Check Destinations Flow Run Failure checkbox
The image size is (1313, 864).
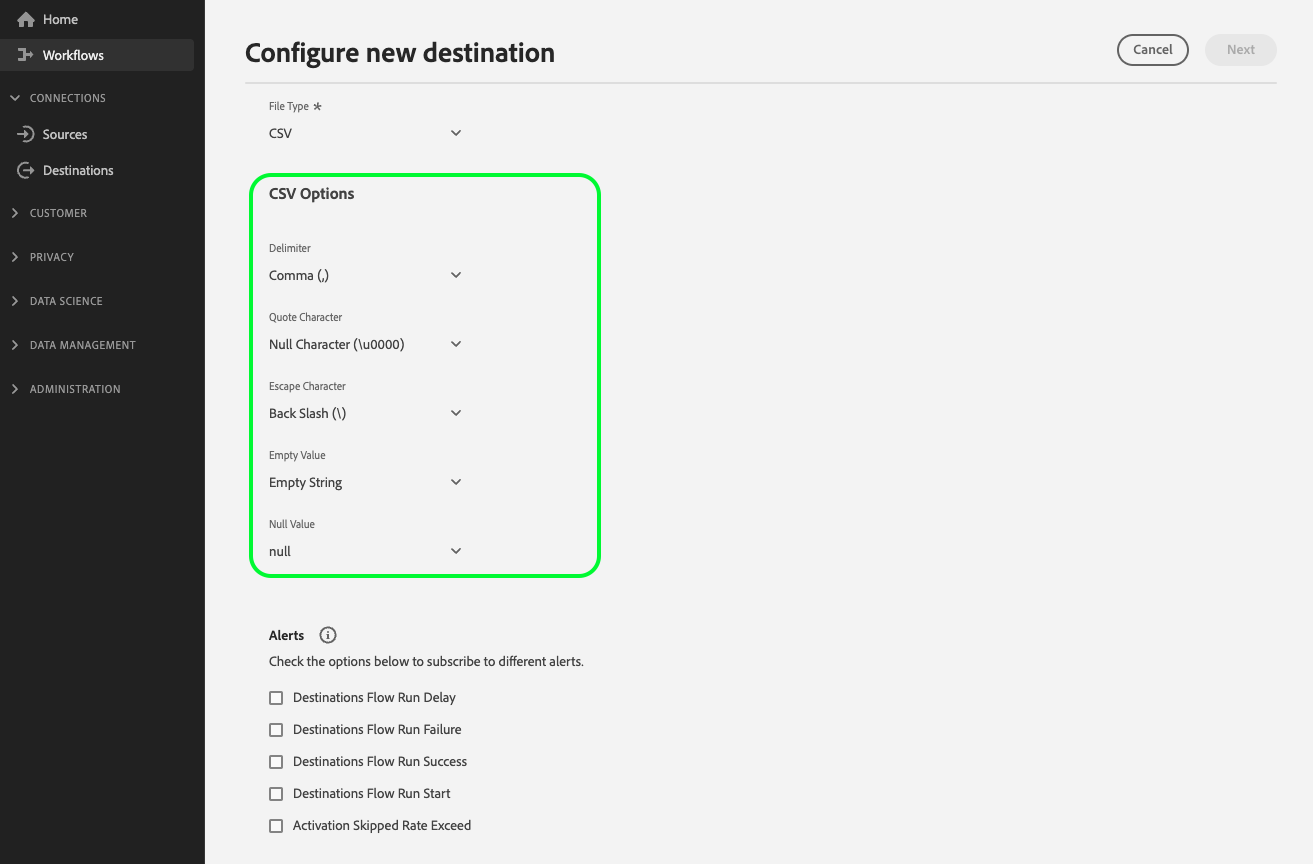tap(276, 730)
